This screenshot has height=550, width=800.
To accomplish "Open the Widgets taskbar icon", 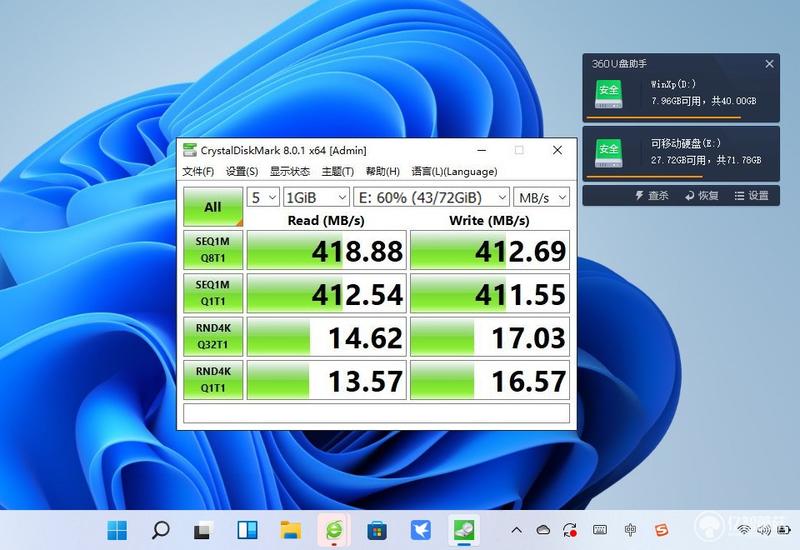I will [247, 530].
